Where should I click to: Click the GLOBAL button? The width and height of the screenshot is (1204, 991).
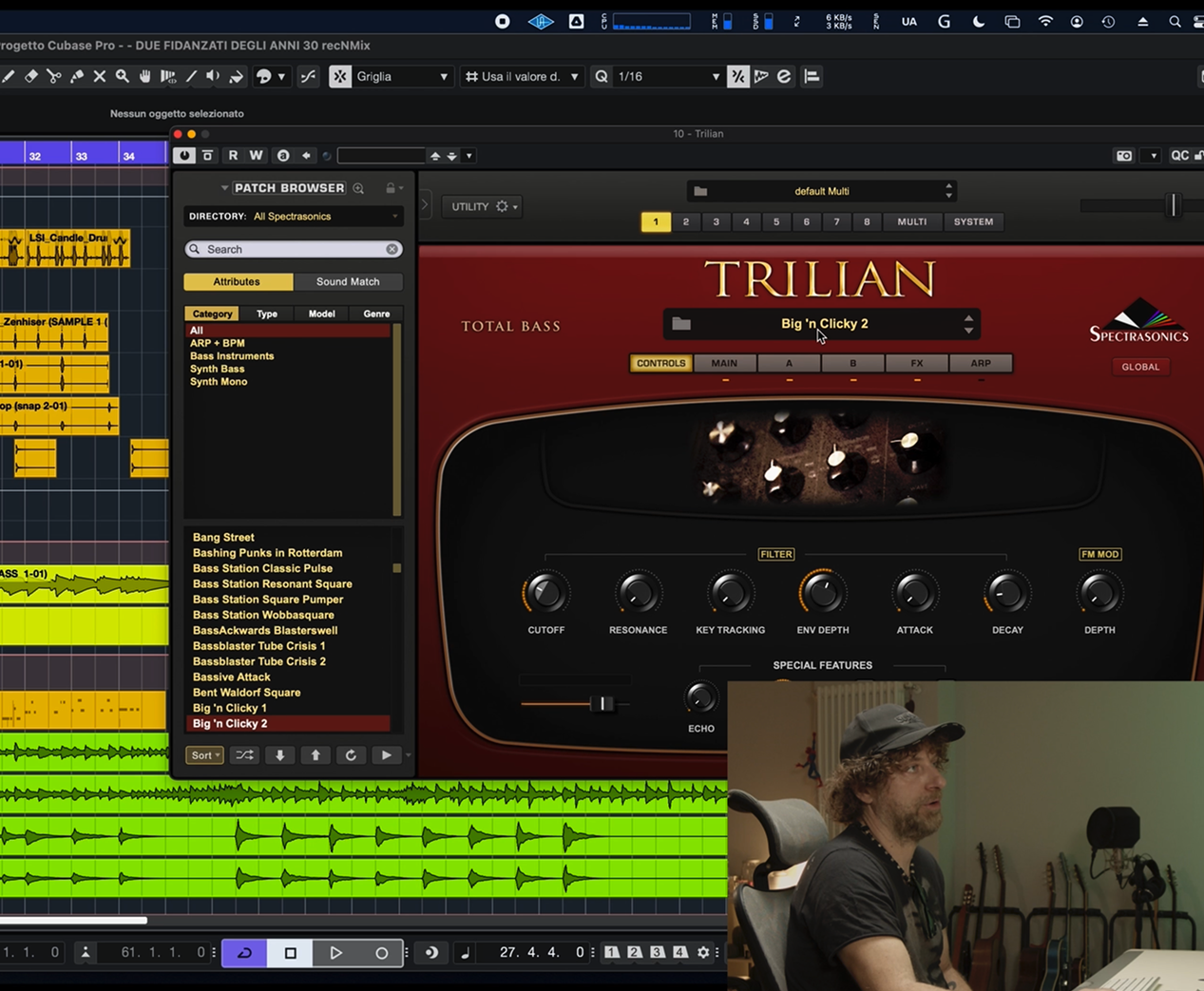point(1139,367)
